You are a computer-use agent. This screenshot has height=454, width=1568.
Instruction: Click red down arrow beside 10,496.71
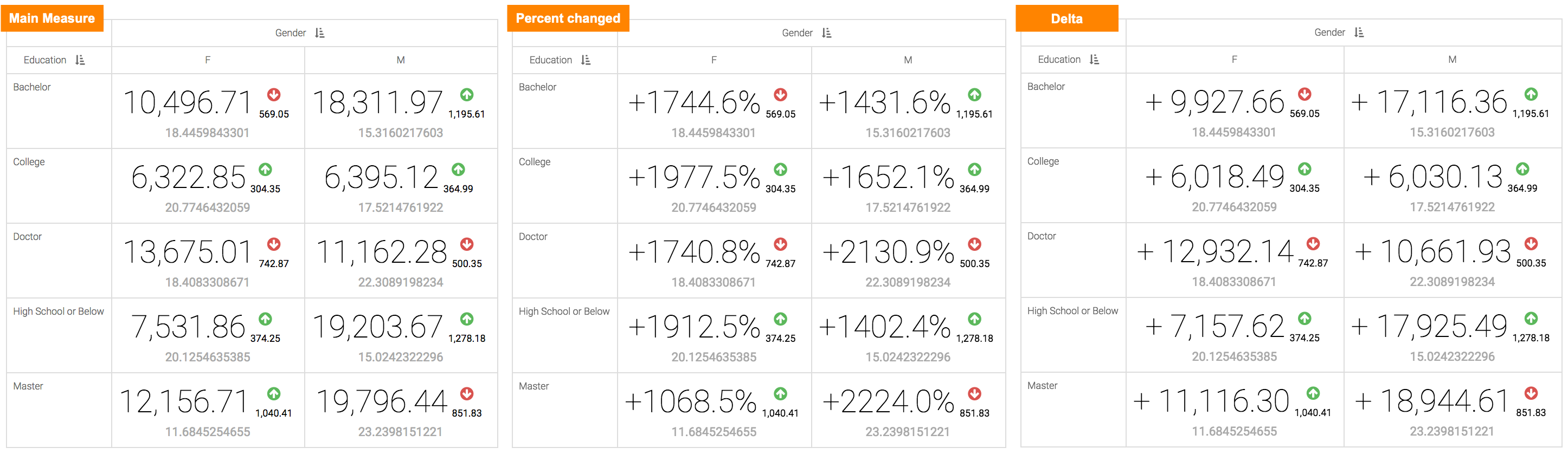click(x=274, y=94)
